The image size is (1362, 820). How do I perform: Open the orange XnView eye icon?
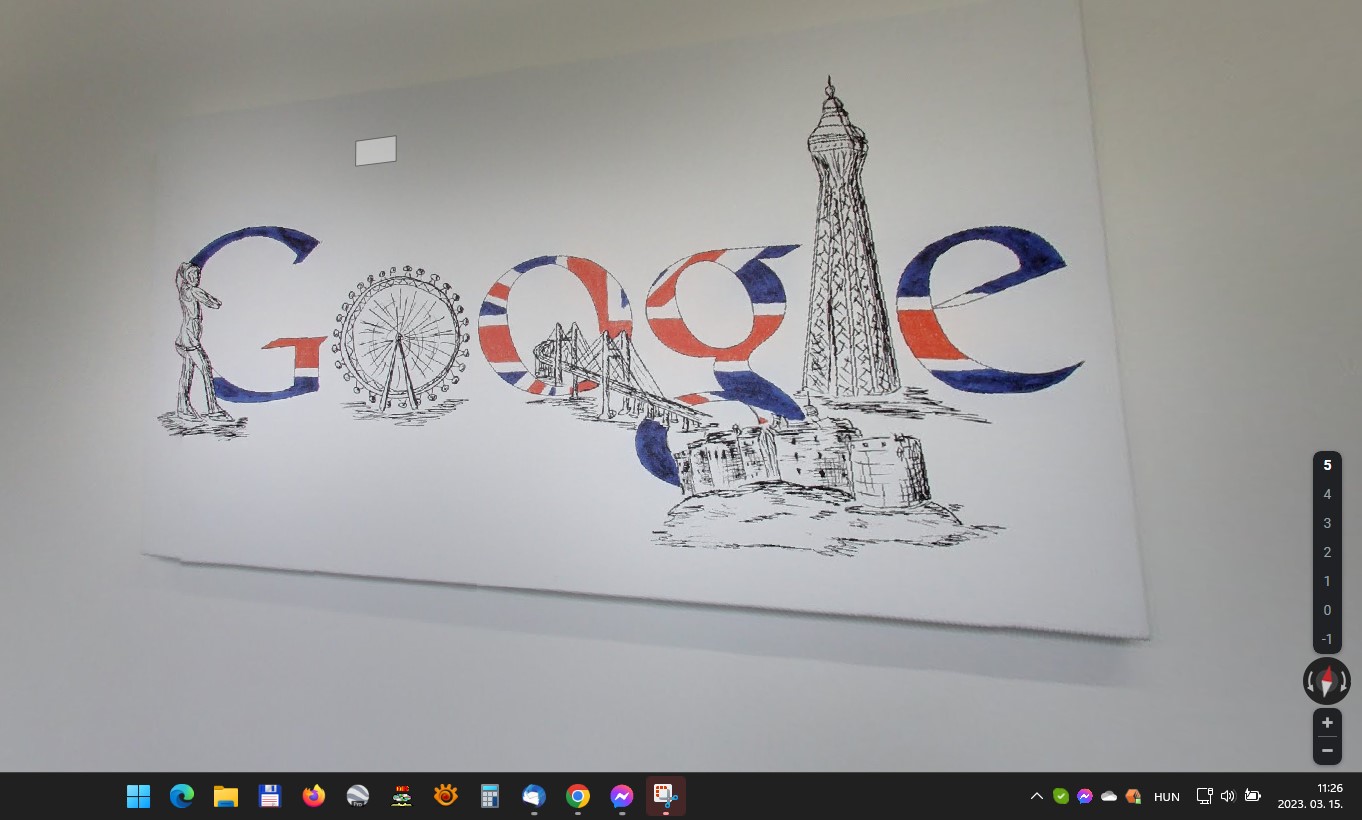point(446,796)
